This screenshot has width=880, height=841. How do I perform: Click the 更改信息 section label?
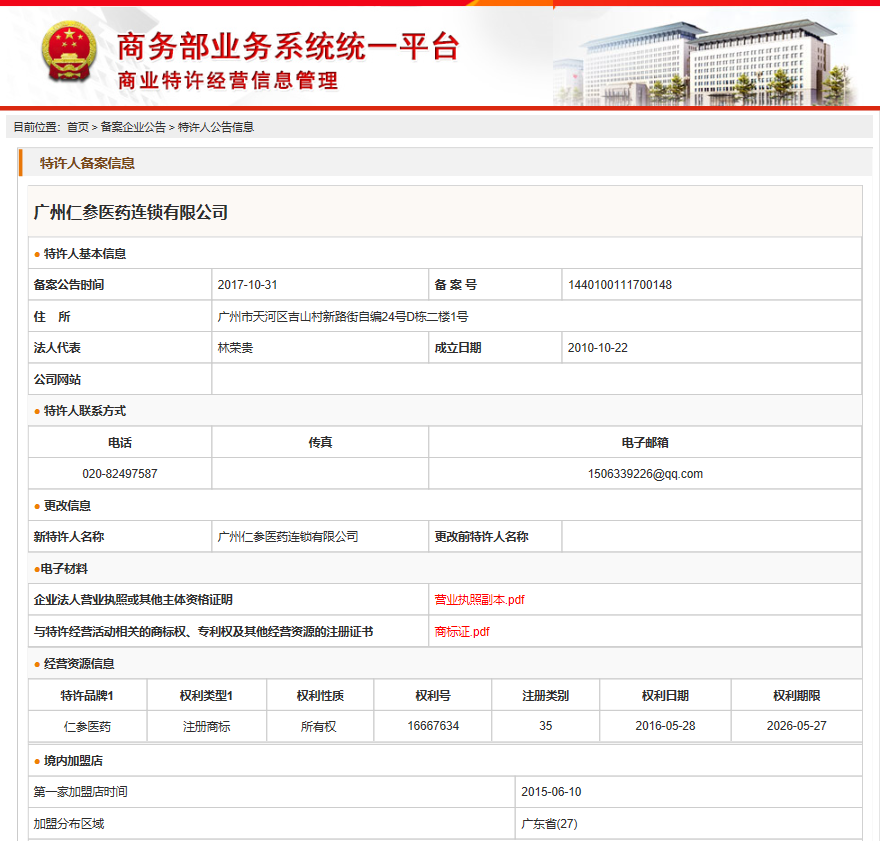67,505
